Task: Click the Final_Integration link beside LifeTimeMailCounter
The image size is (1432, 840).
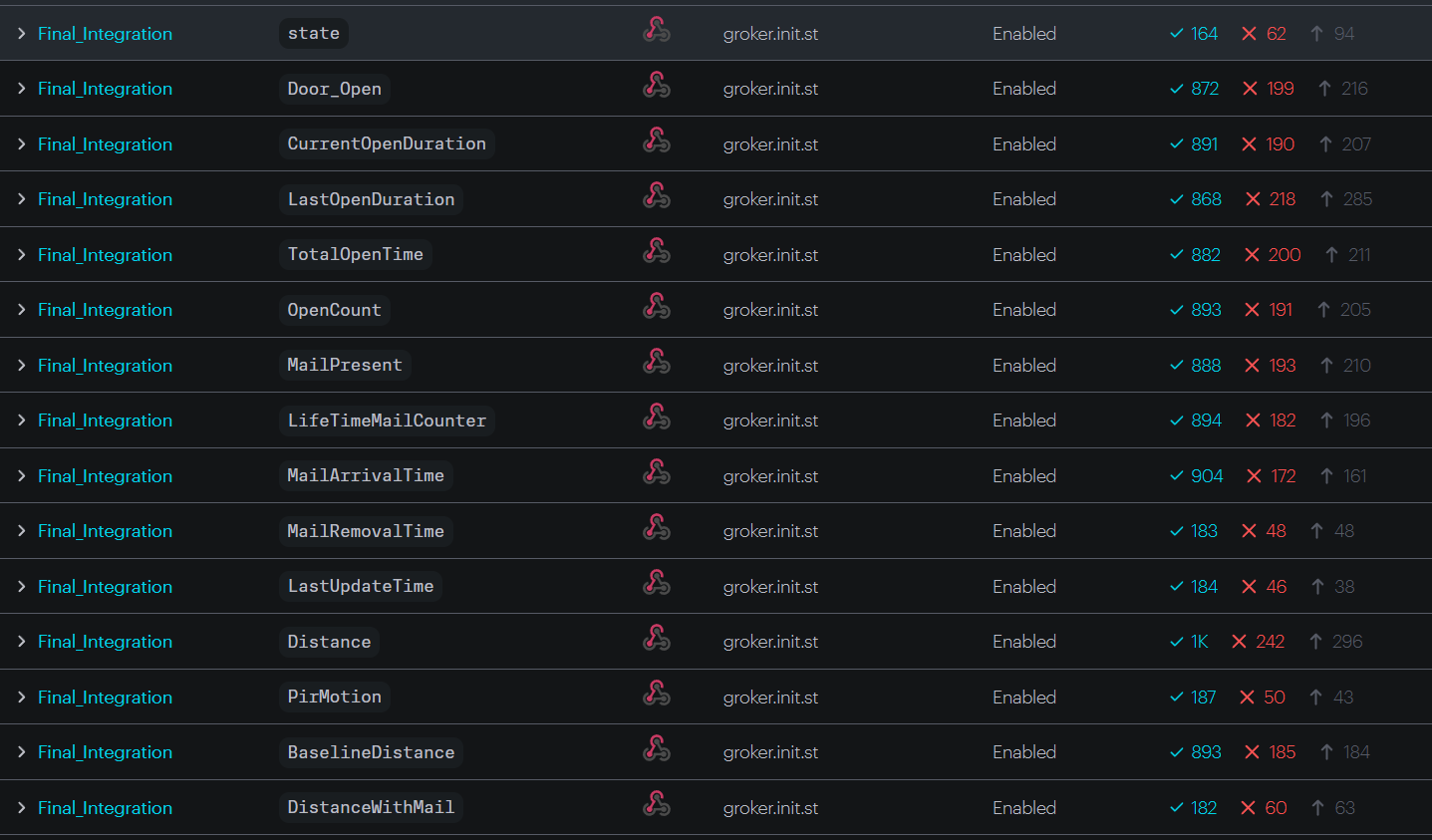Action: (105, 420)
